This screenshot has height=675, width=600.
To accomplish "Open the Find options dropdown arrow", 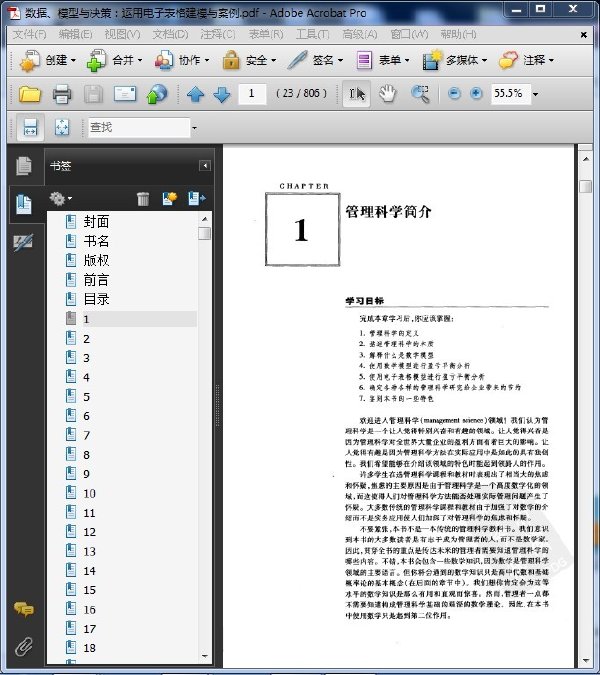I will pos(194,128).
